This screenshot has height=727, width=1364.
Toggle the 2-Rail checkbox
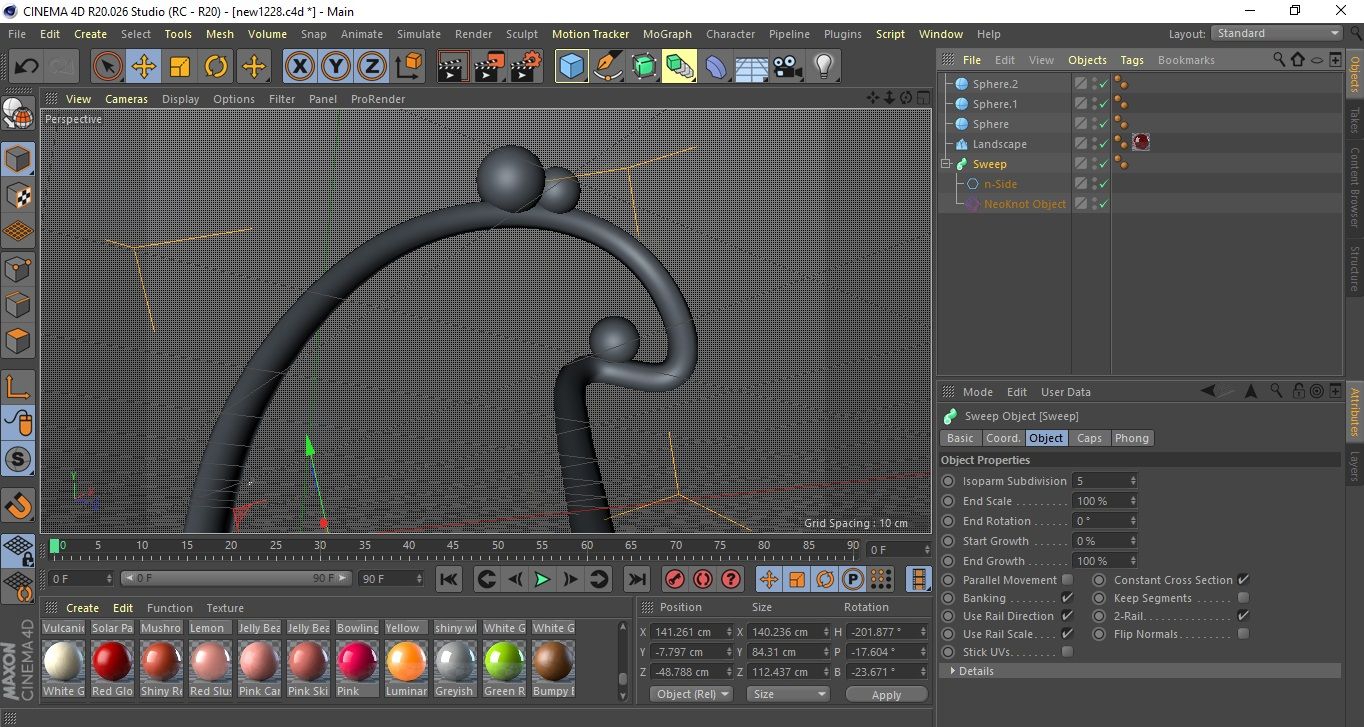click(1243, 616)
